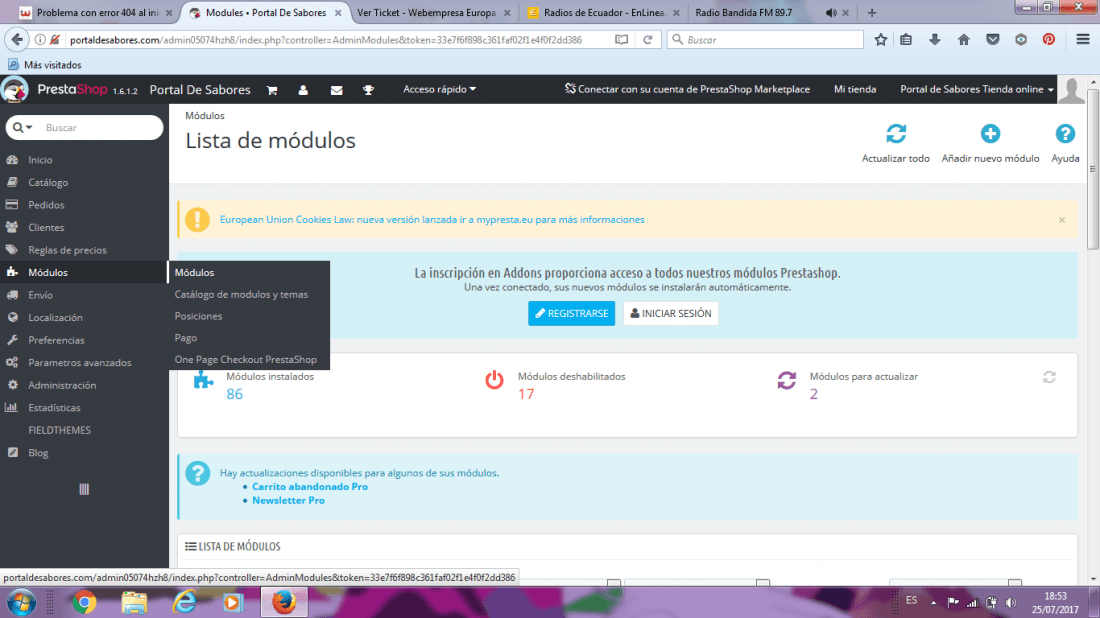Open Windows Explorer folder in taskbar

pyautogui.click(x=134, y=603)
